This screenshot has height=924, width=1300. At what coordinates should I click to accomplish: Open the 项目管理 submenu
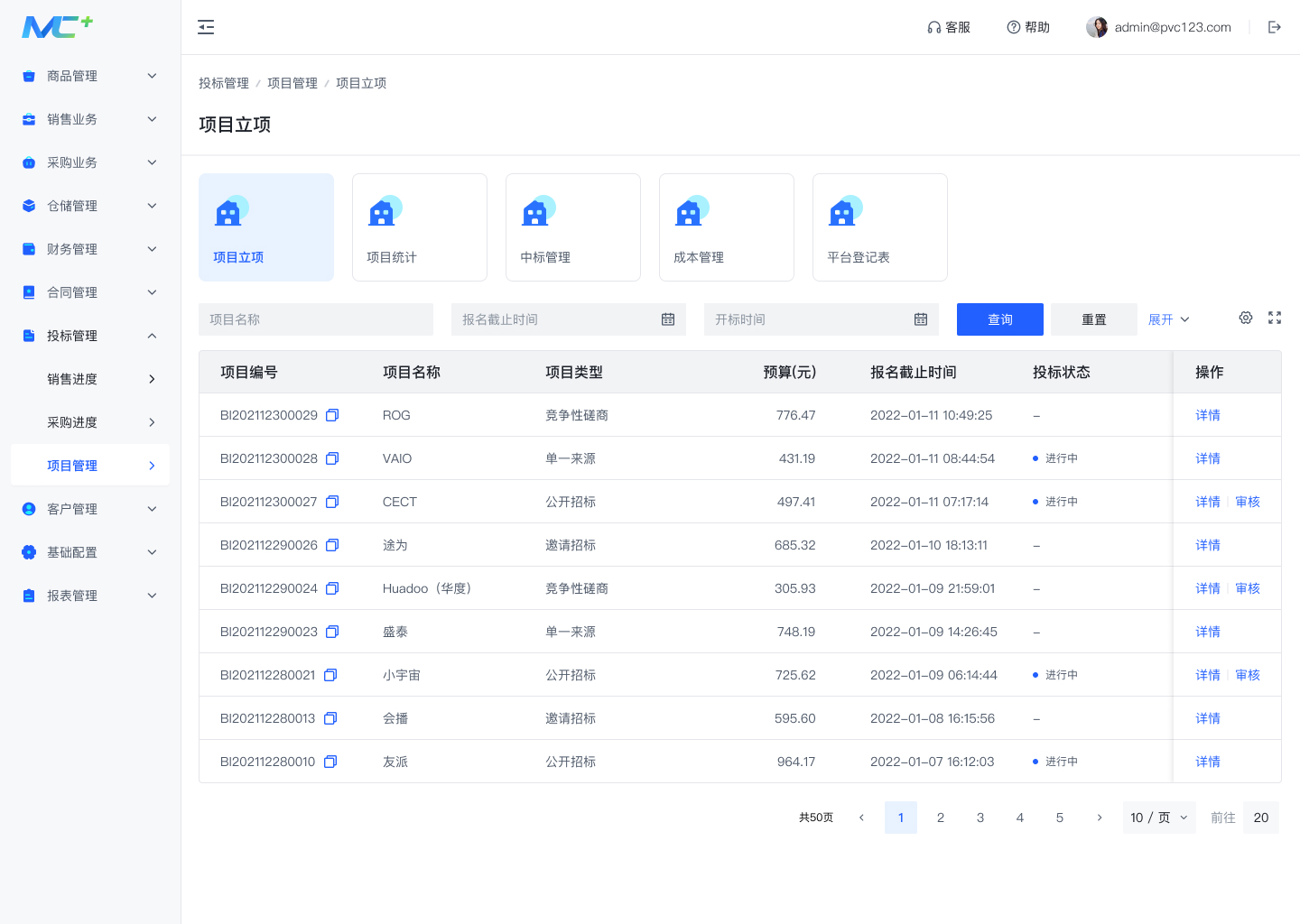click(90, 466)
